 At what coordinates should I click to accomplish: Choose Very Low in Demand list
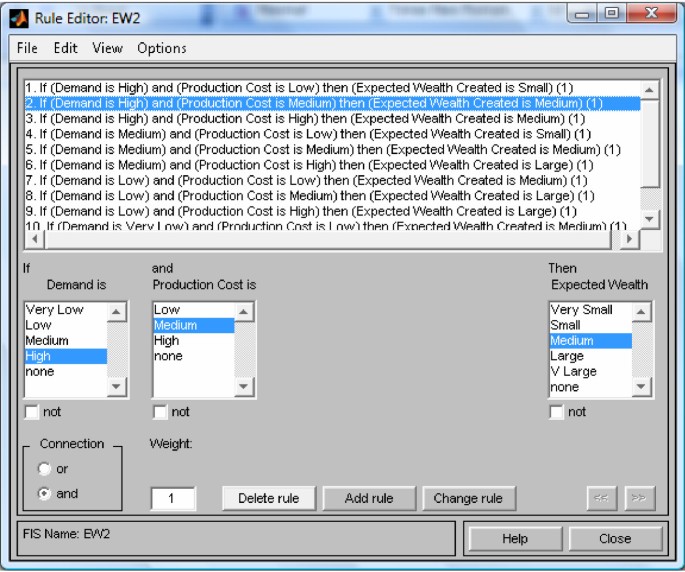66,310
